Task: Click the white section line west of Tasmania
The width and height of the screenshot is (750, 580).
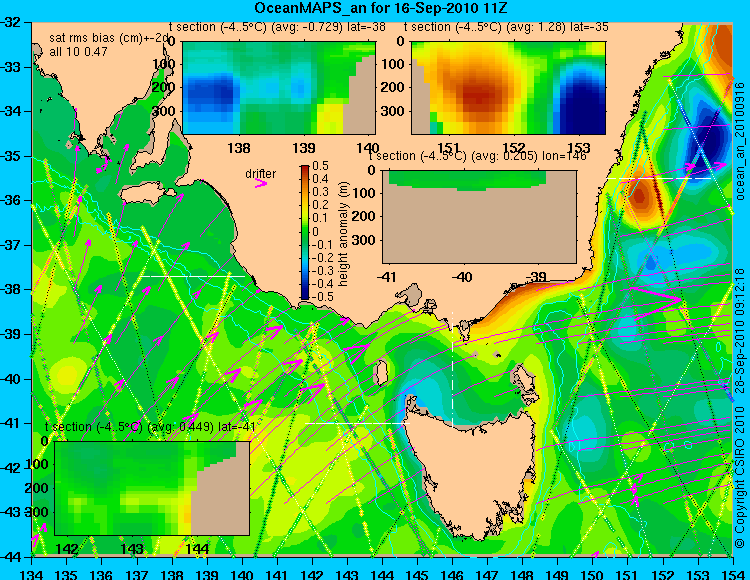Action: click(x=357, y=423)
